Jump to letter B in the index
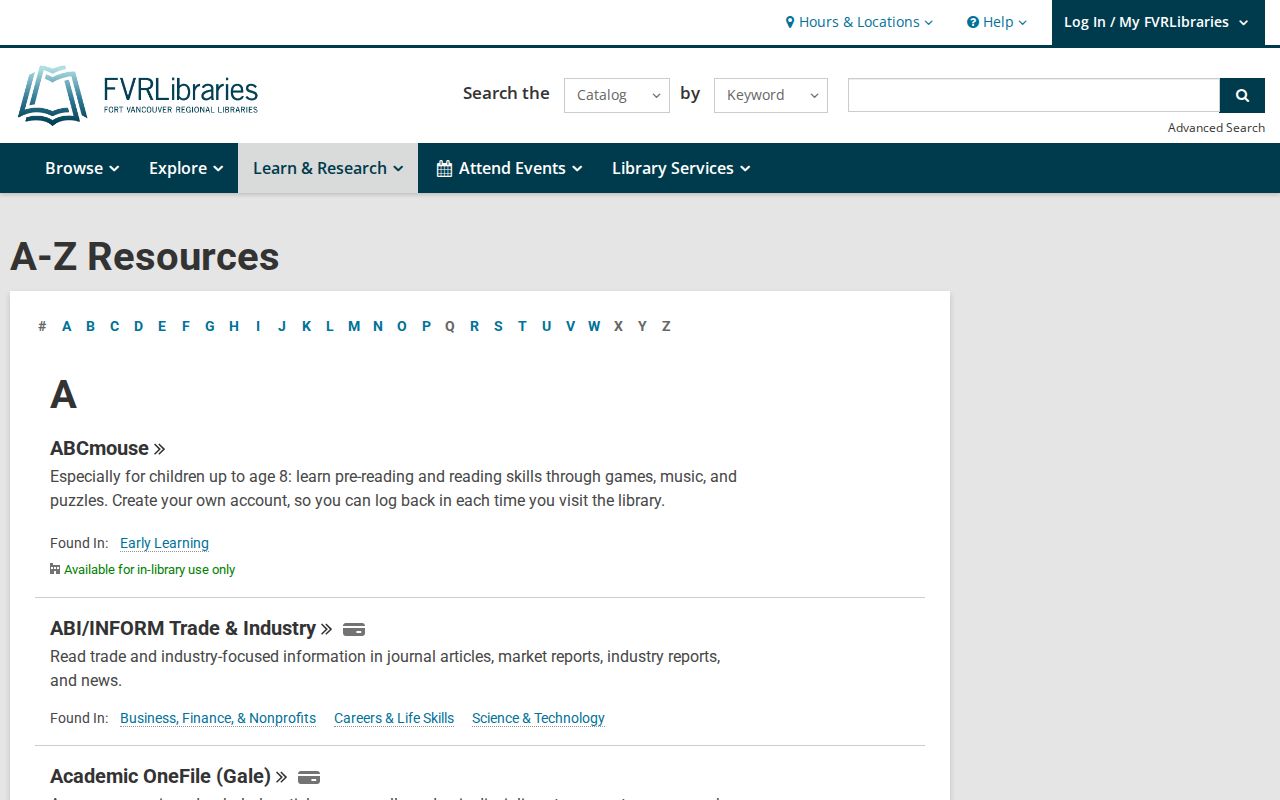 pyautogui.click(x=90, y=326)
